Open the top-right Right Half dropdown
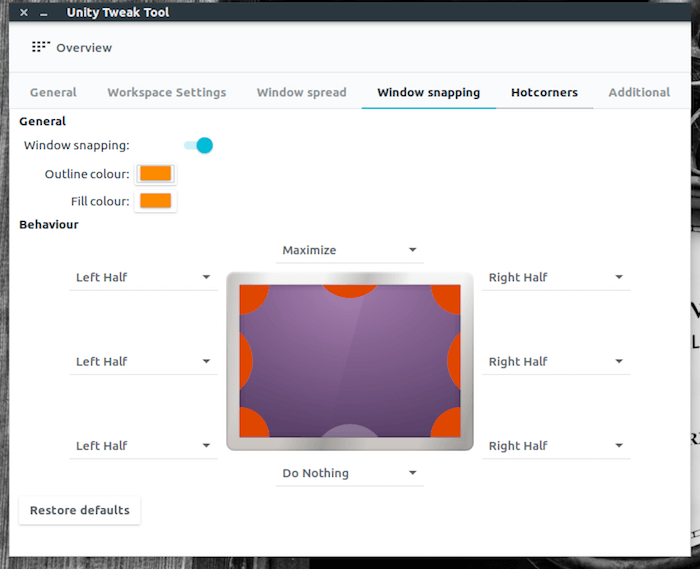The width and height of the screenshot is (700, 569). coord(556,277)
